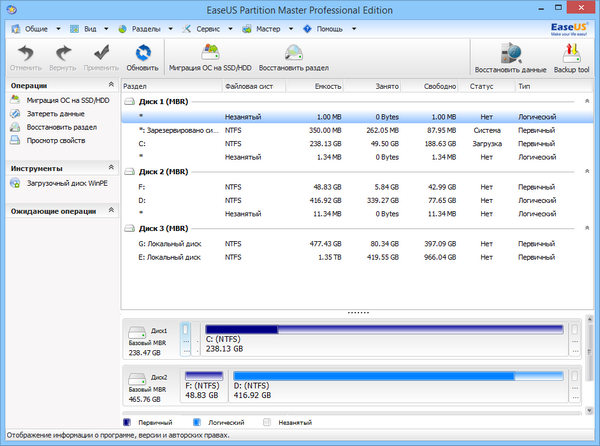Create Загрузочный диск WinPE
The height and width of the screenshot is (446, 600).
(x=67, y=183)
